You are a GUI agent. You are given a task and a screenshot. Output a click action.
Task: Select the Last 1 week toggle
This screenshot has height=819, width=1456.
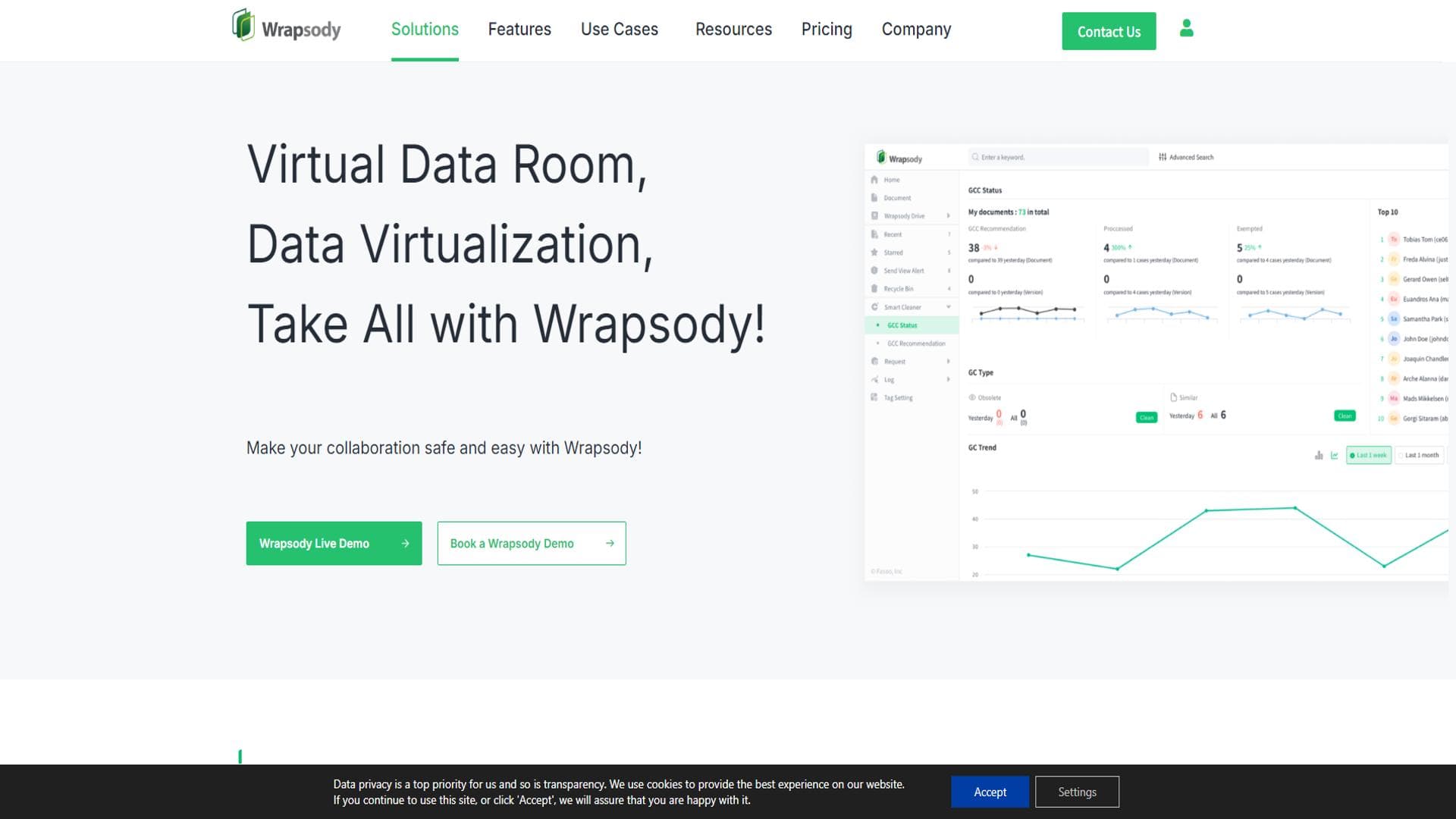pos(1369,455)
